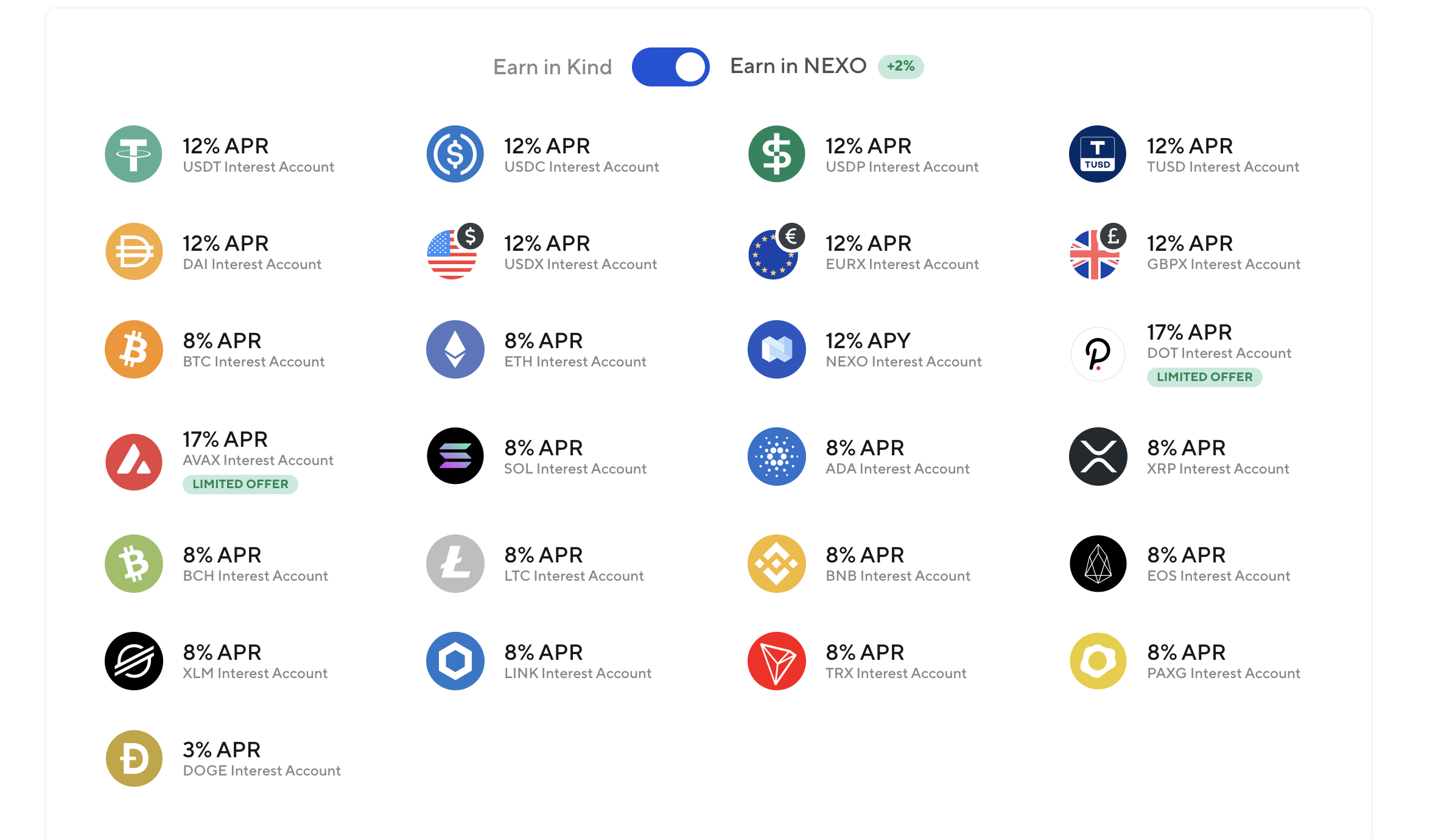Select the Cardano ADA icon
This screenshot has height=840, width=1455.
[776, 456]
